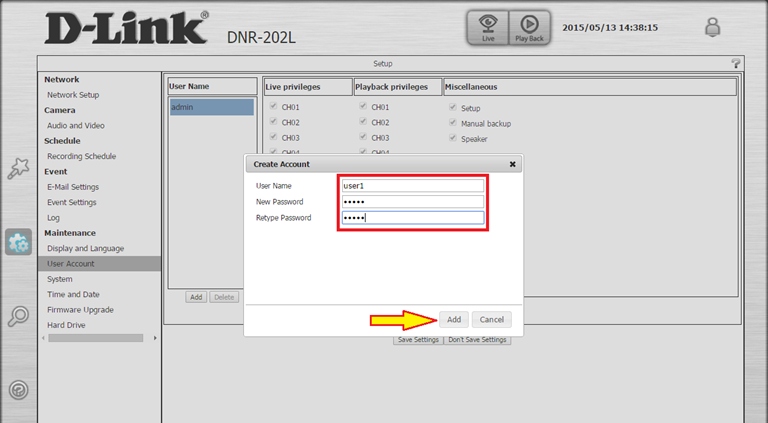Switch to Live view icon
This screenshot has height=423, width=768.
[x=489, y=28]
